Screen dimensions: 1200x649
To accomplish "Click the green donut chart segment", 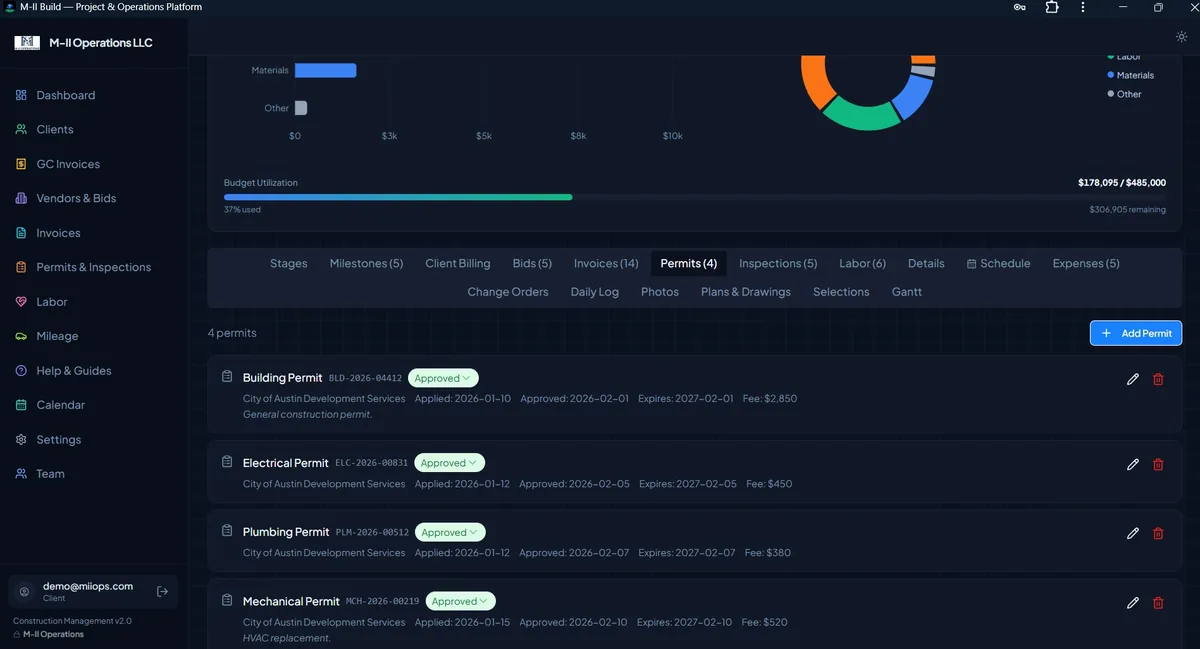I will [x=860, y=113].
